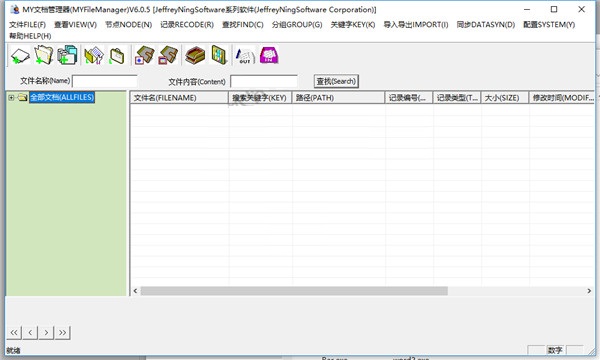Click the add multiple files icon with teal pages
Screen dimensions: 600x360
click(x=67, y=55)
